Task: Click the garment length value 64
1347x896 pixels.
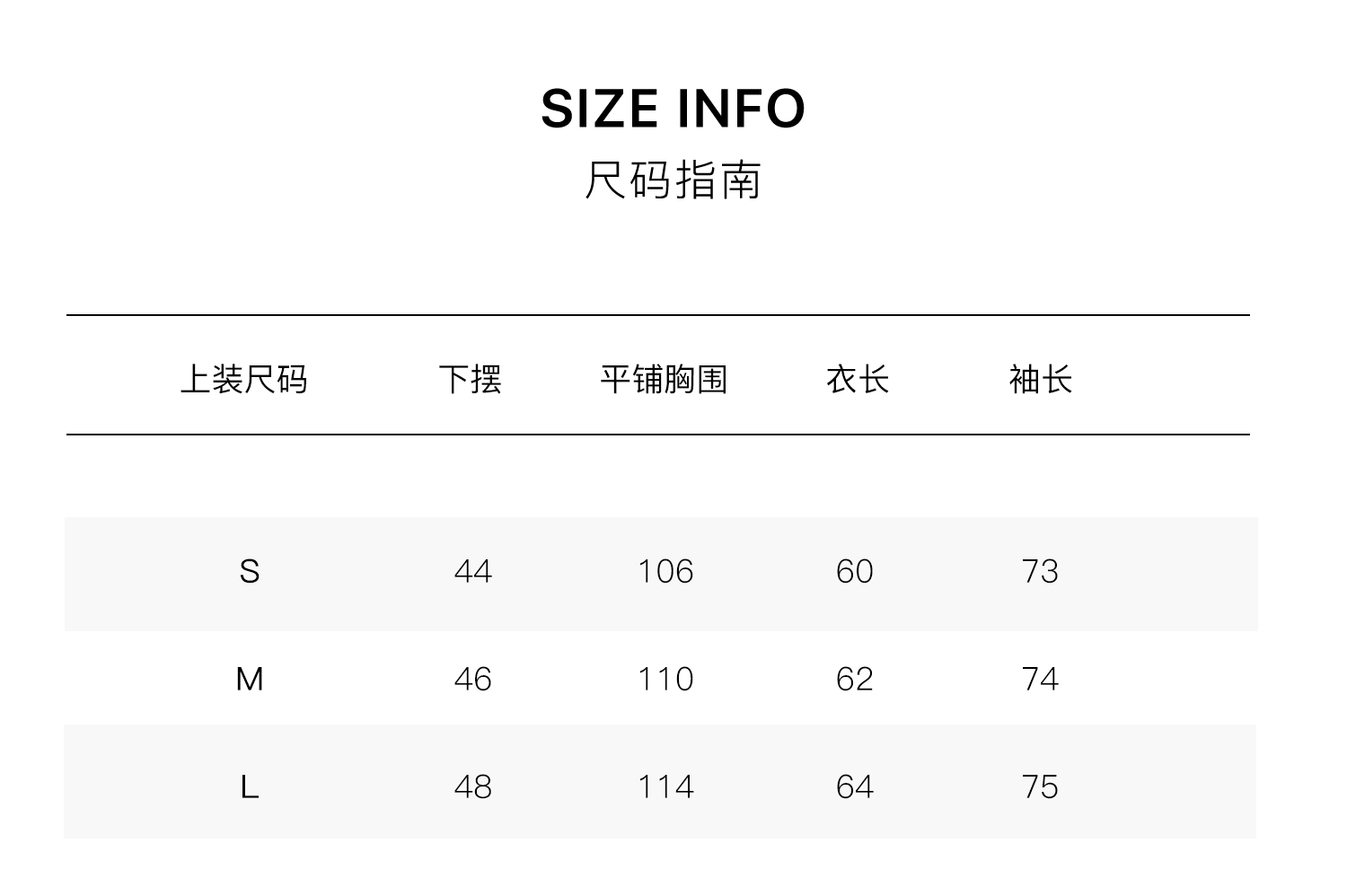Action: click(x=854, y=787)
